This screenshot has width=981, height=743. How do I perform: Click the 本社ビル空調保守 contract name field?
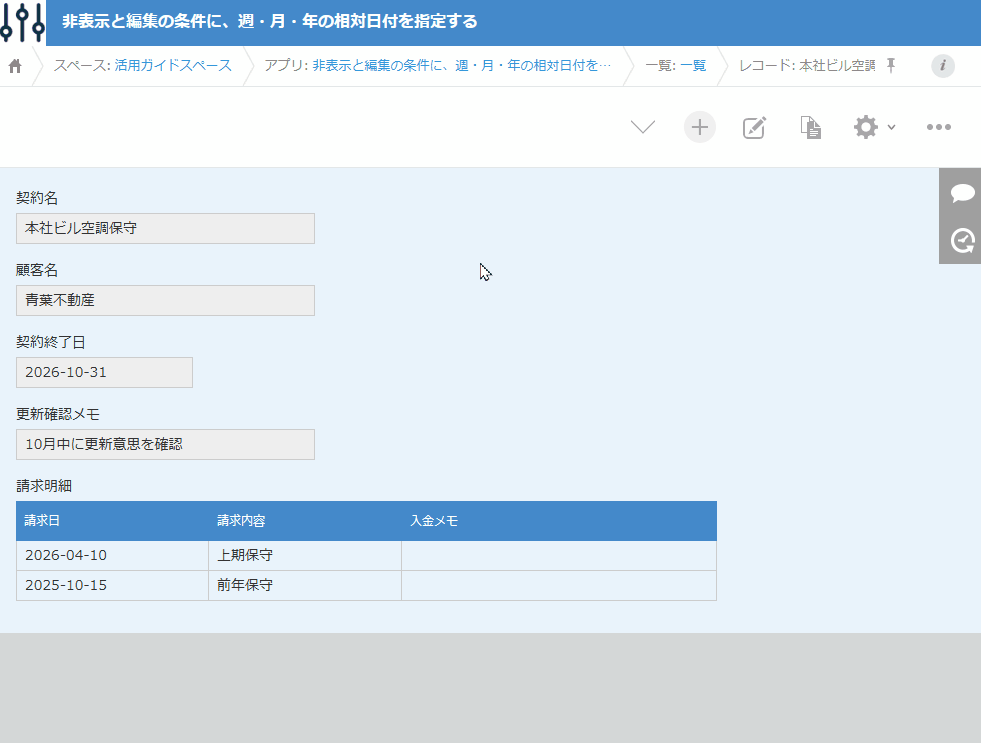click(165, 228)
